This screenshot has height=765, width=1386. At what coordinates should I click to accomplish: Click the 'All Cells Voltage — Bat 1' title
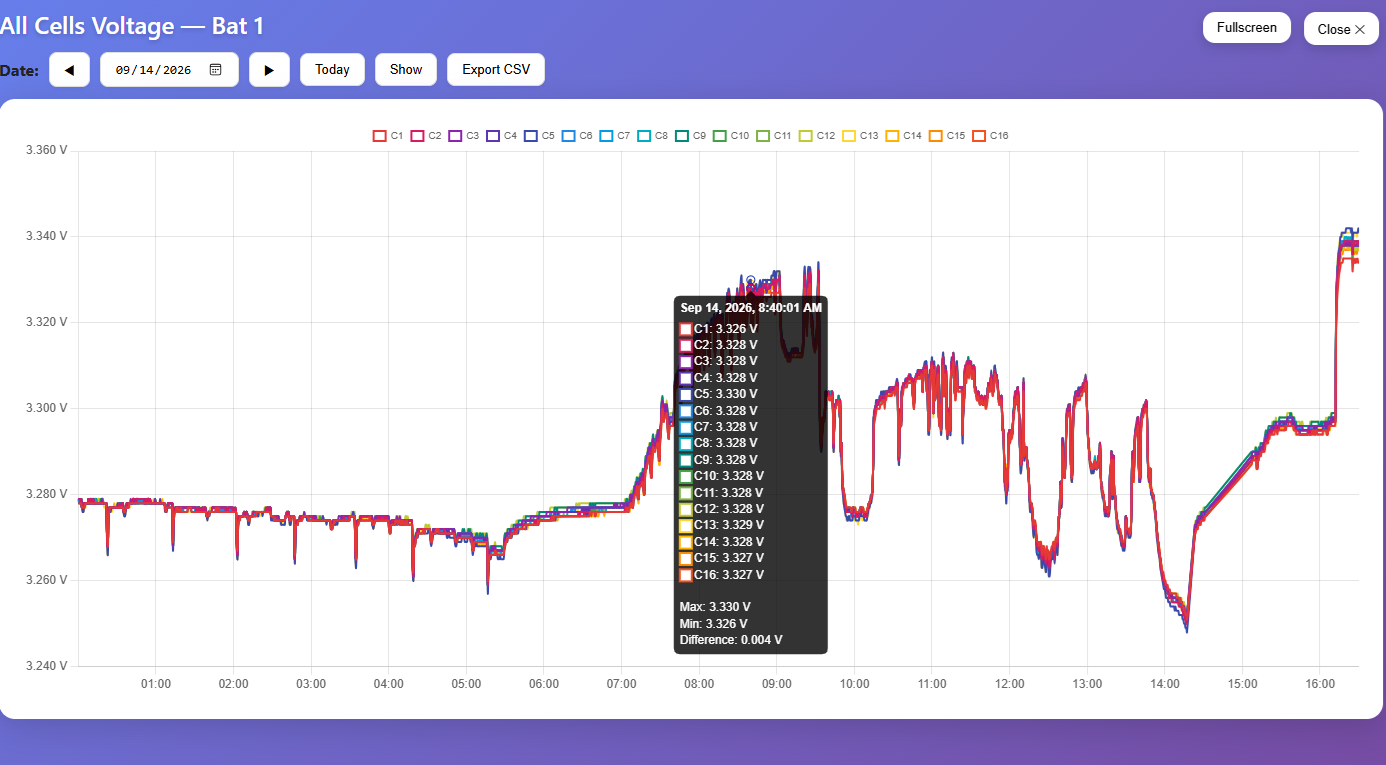(132, 26)
